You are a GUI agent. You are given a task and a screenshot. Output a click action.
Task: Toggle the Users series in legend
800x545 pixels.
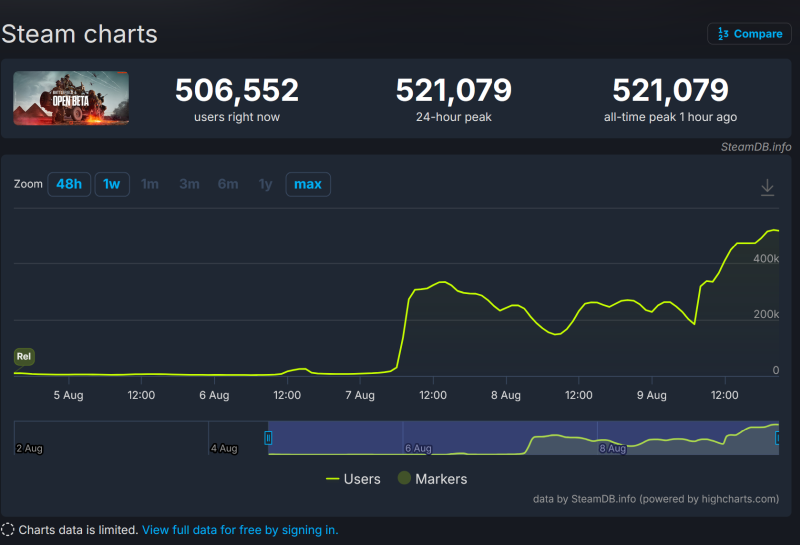[353, 479]
